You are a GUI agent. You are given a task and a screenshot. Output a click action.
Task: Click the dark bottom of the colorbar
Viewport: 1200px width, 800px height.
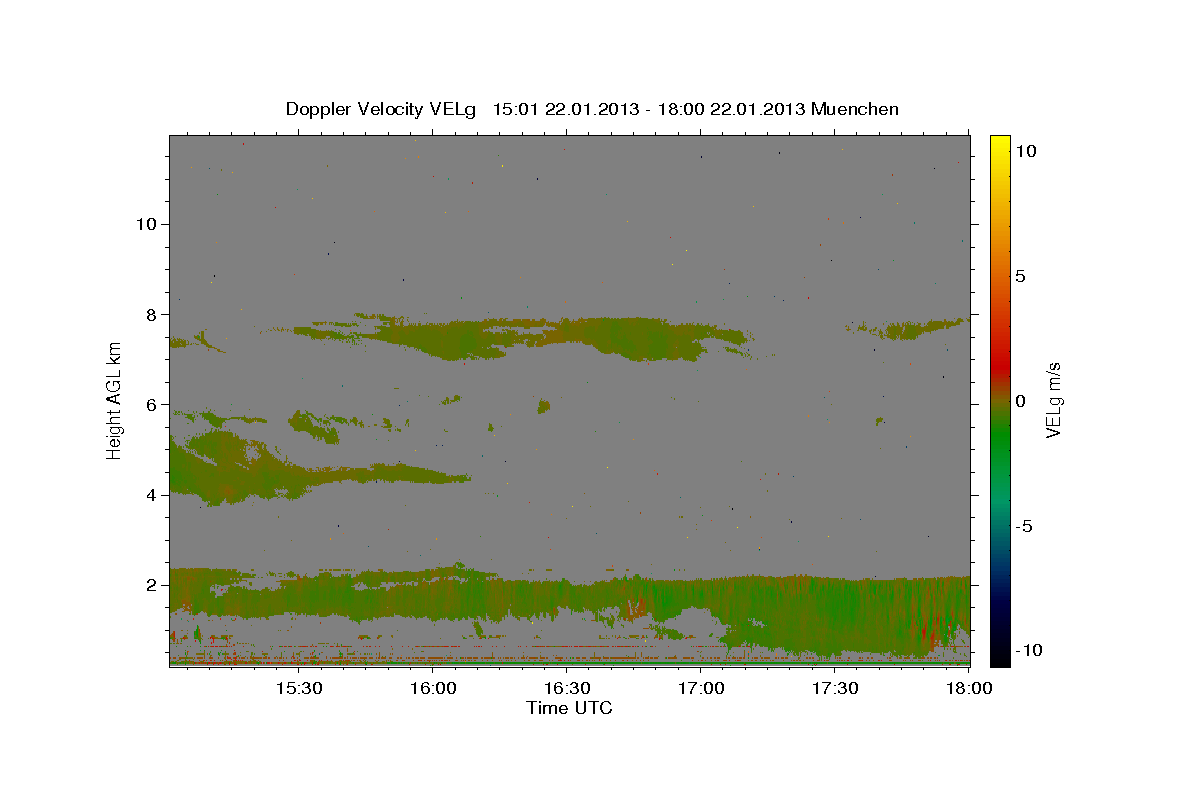pos(999,650)
